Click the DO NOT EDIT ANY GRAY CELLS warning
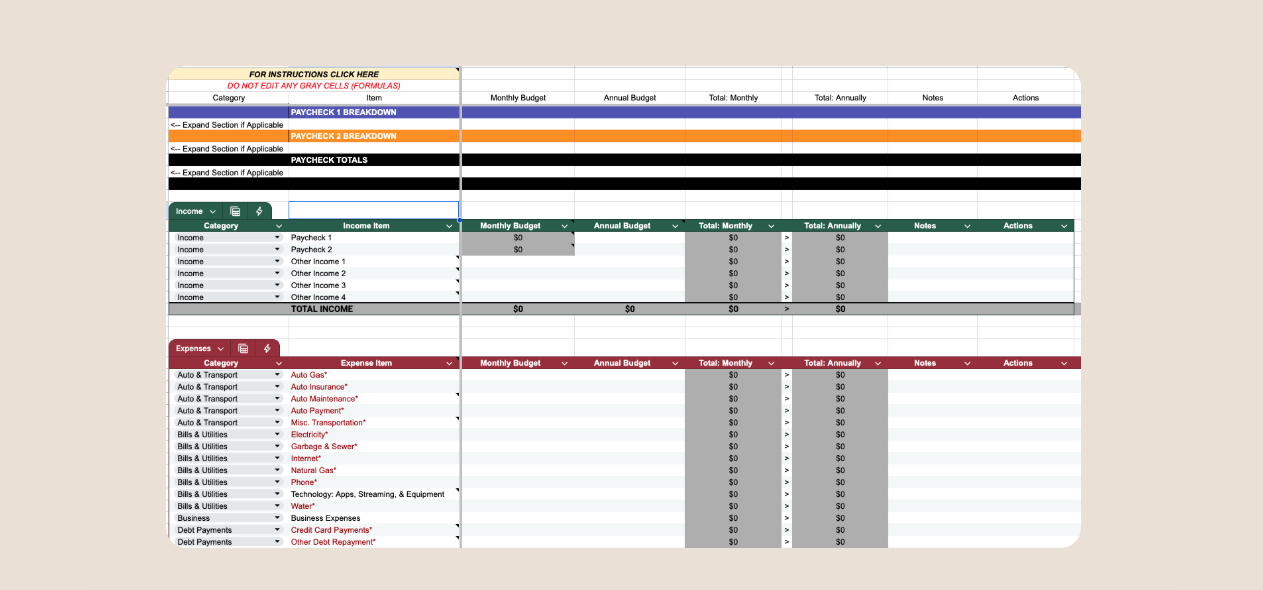Viewport: 1263px width, 590px height. click(x=314, y=86)
